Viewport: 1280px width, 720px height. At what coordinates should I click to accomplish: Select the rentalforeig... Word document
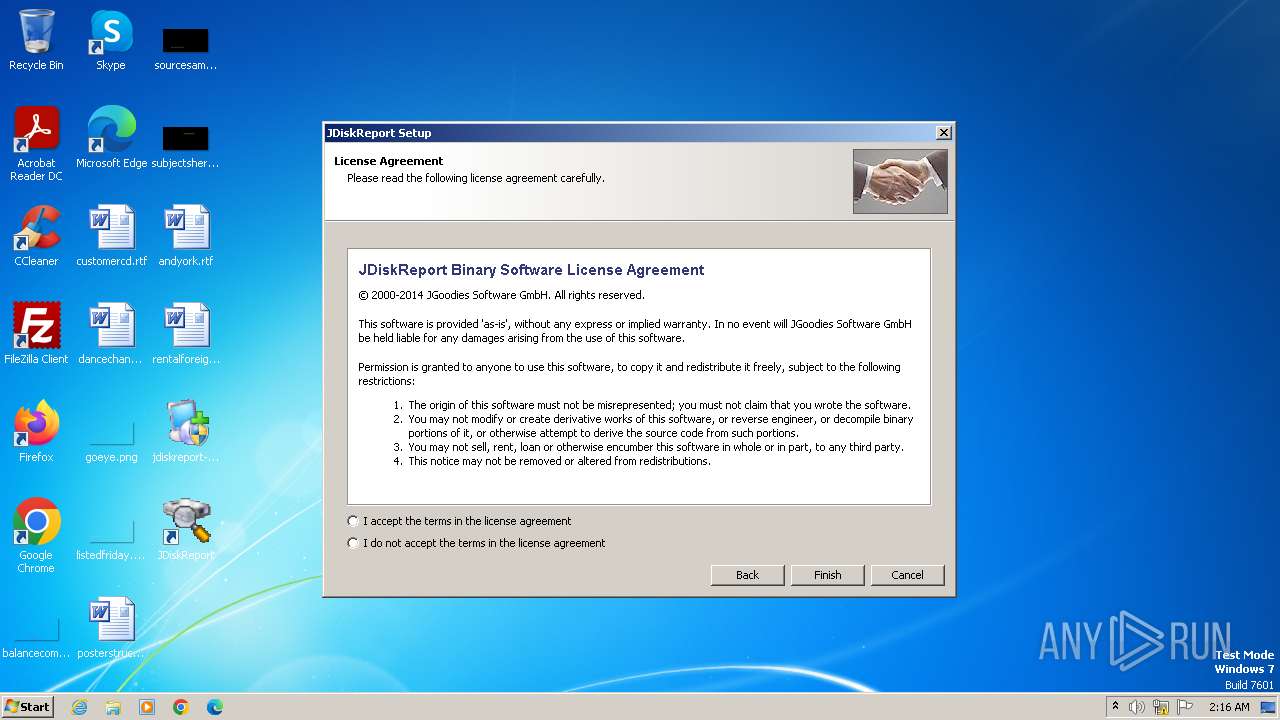point(186,334)
